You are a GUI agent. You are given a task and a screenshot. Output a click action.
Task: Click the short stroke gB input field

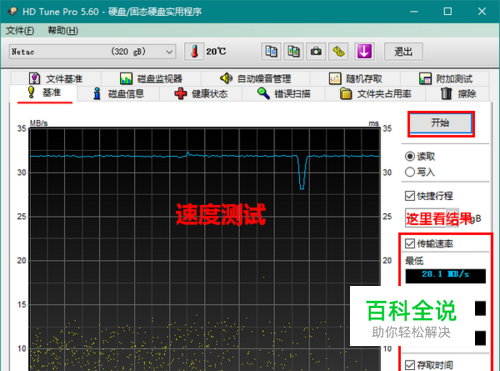(432, 218)
